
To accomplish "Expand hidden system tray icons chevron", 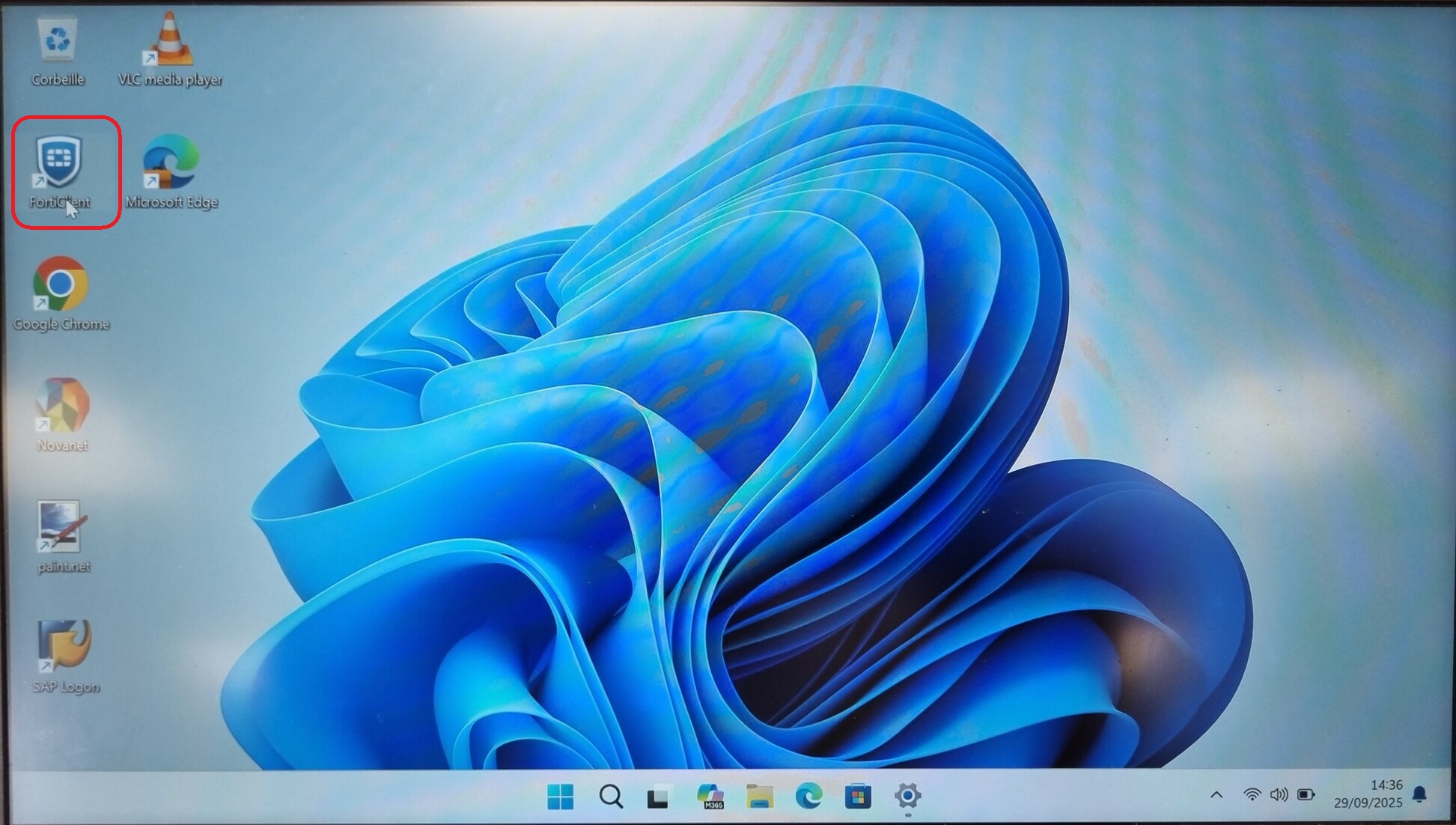I will 1216,795.
